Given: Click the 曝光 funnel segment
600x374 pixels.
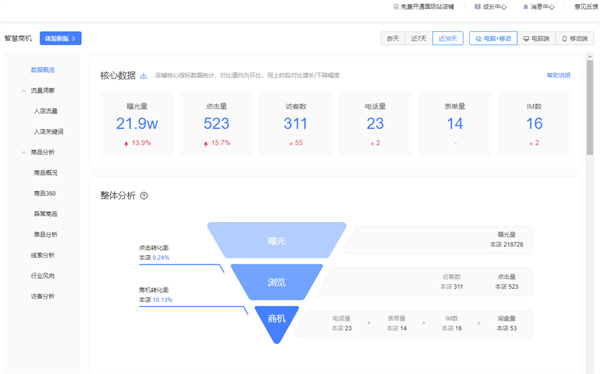Looking at the screenshot, I should click(277, 240).
